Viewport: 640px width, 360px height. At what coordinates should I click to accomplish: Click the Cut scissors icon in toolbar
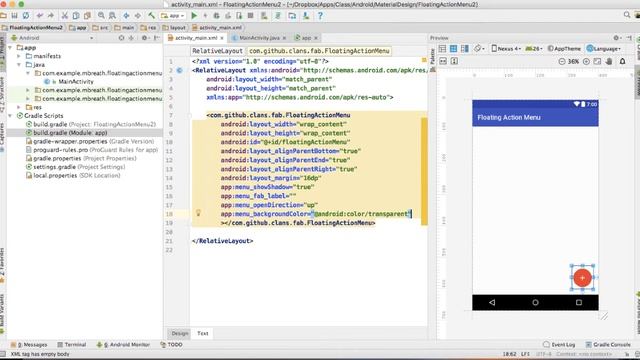(64, 16)
